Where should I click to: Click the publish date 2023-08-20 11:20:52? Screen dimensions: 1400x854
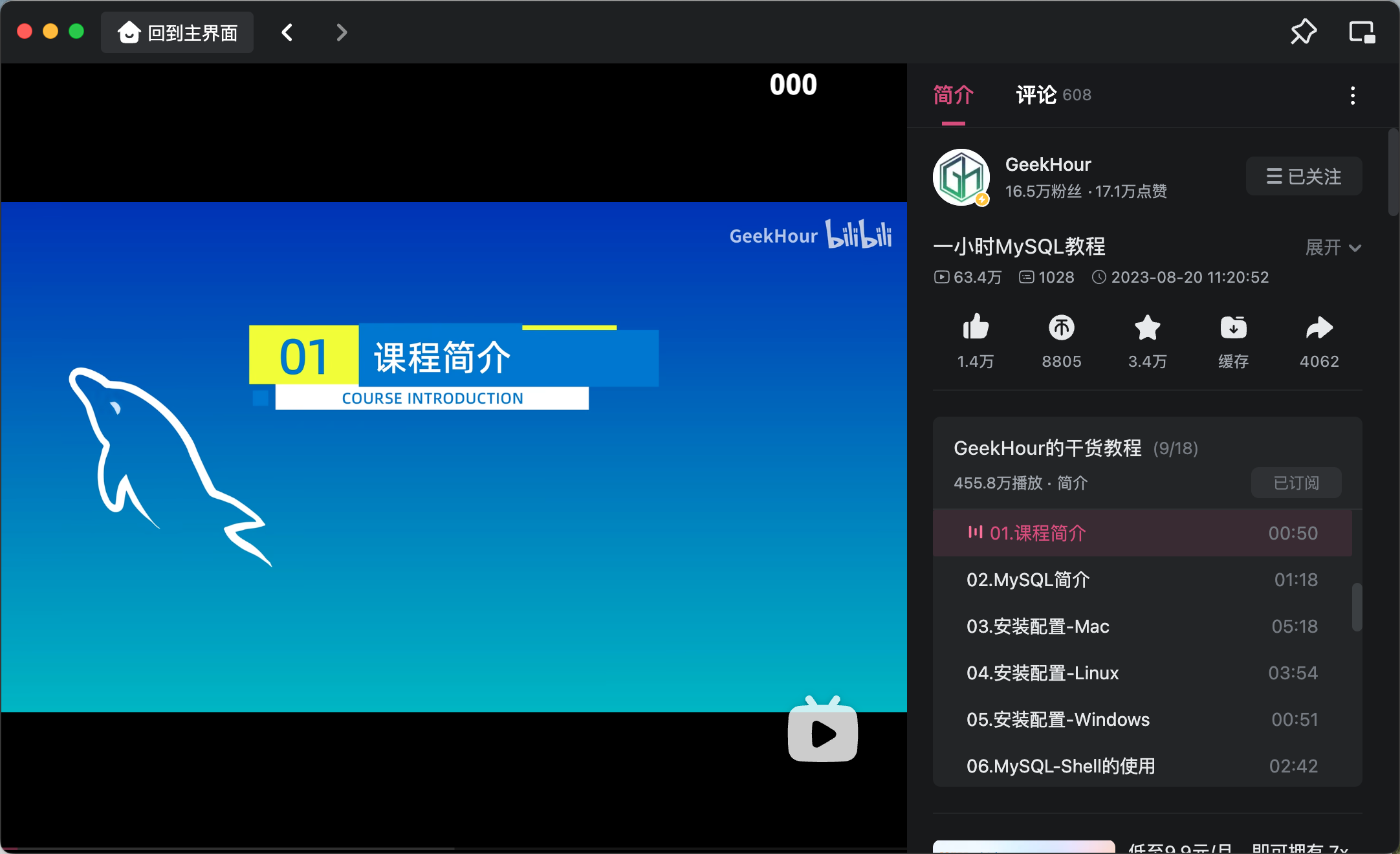click(x=1180, y=277)
